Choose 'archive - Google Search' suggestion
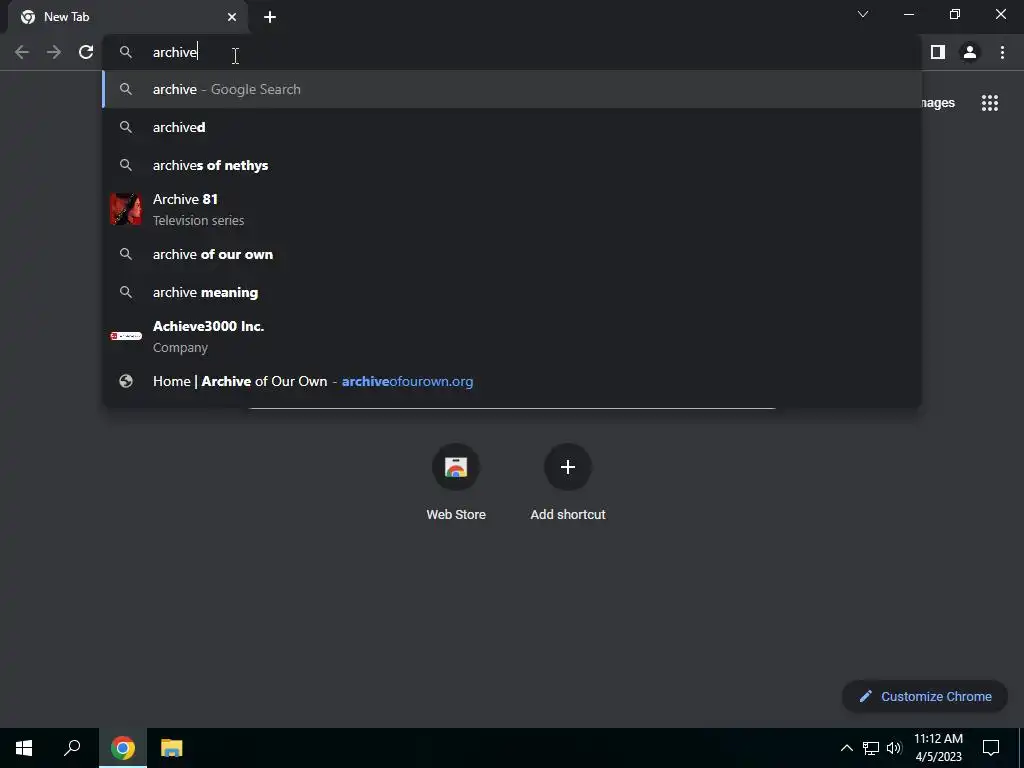This screenshot has width=1024, height=768. [513, 89]
